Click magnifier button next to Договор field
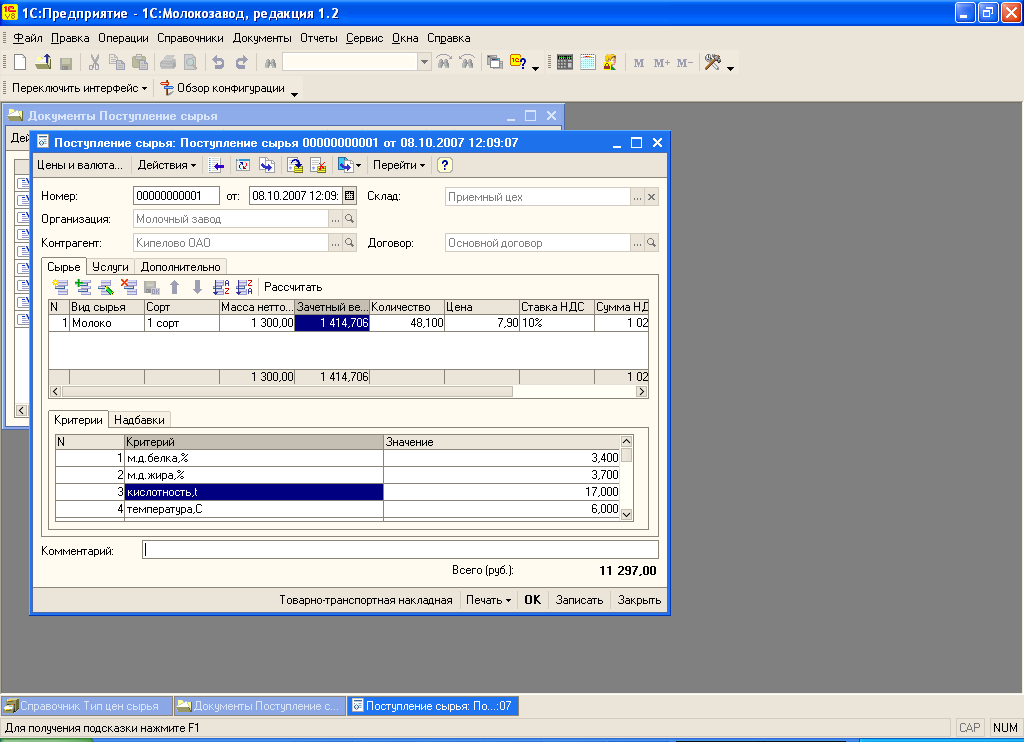Screen dimensions: 1024x742 [651, 243]
